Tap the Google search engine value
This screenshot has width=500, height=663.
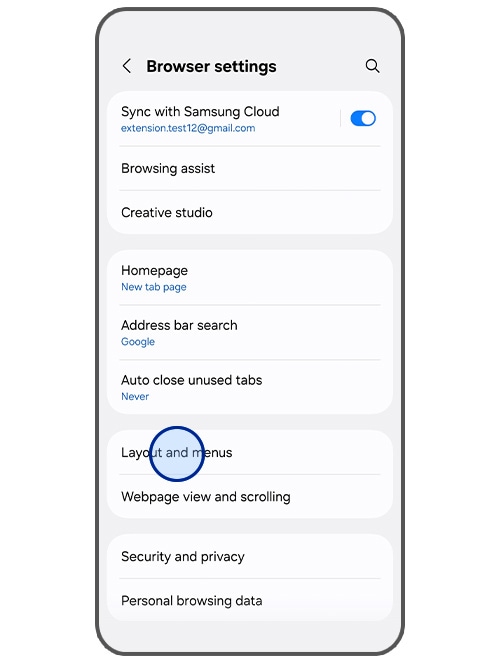[x=138, y=342]
